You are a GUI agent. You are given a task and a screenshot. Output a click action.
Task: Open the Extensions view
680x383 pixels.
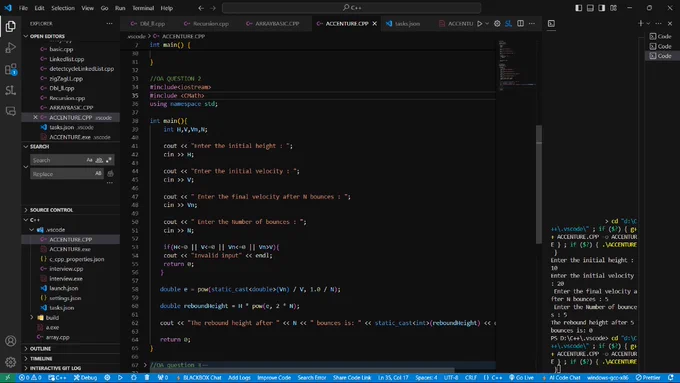pos(10,69)
